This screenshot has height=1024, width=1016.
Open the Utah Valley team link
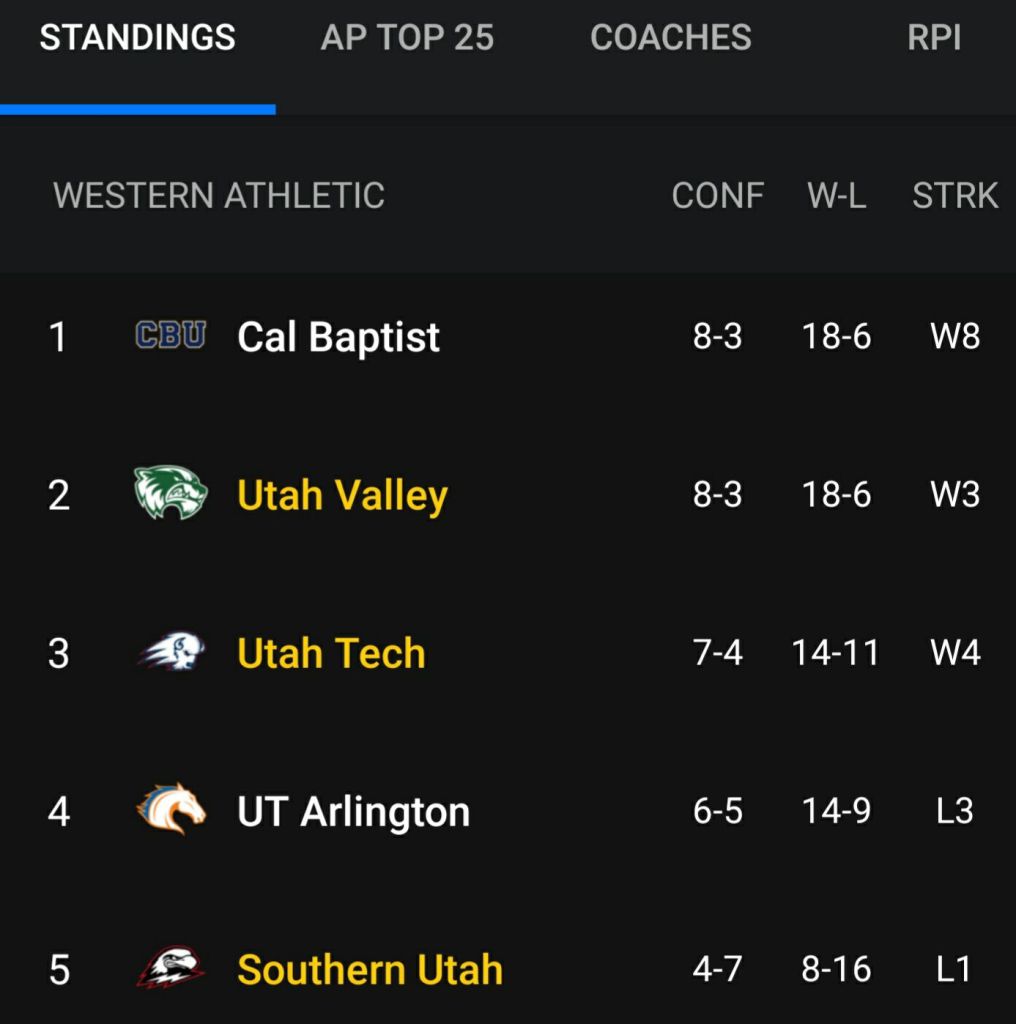[342, 495]
